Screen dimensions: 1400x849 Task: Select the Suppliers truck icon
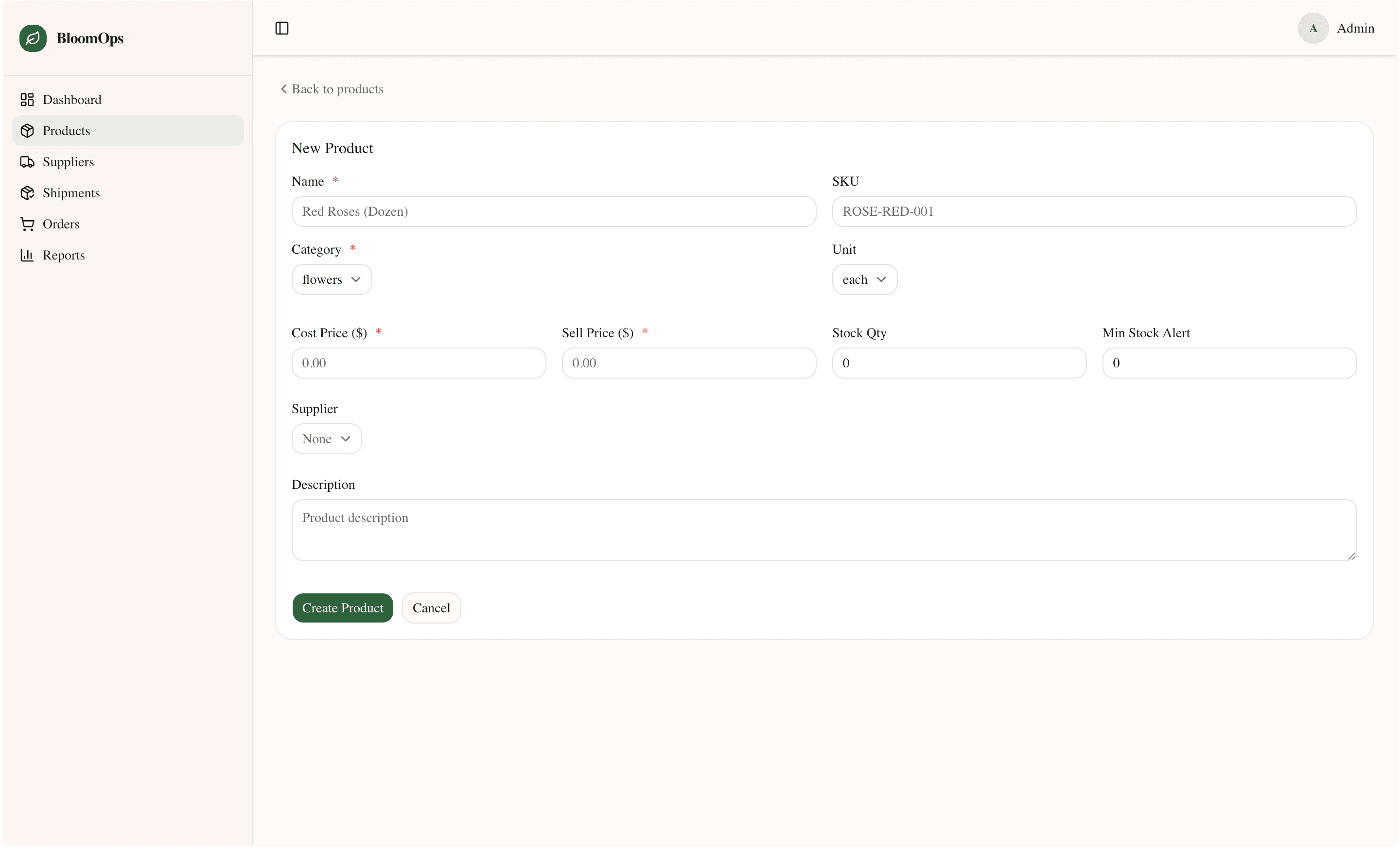(27, 162)
